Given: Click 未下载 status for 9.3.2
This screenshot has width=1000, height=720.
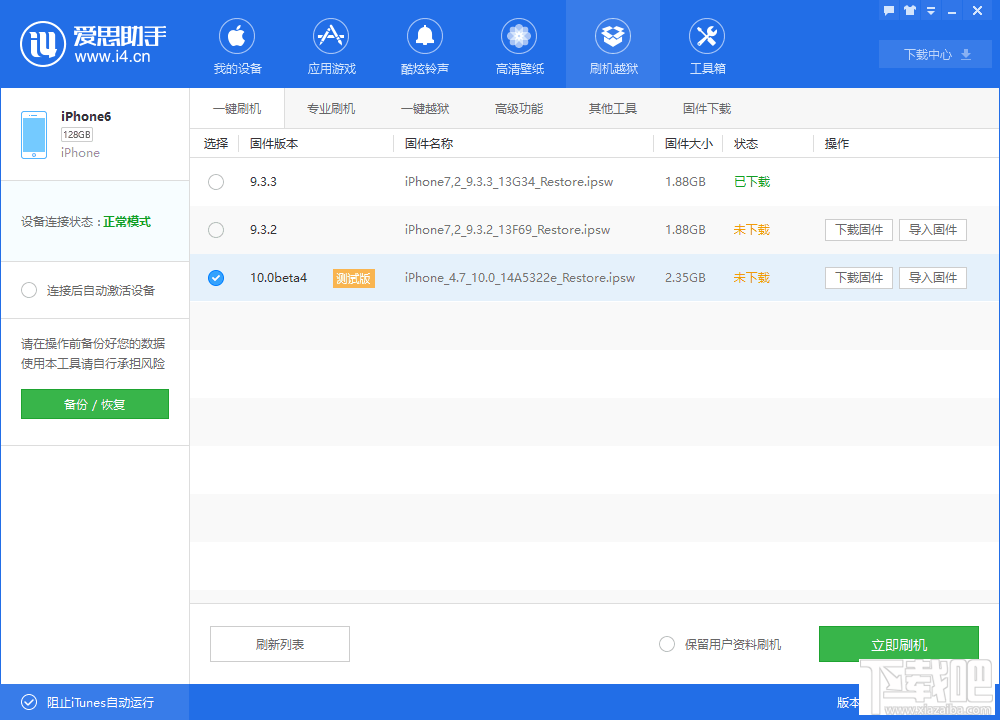Looking at the screenshot, I should pos(752,230).
